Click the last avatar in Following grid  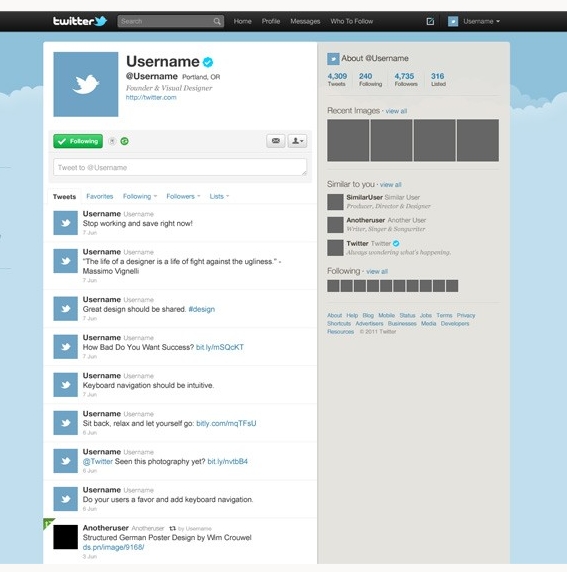point(452,286)
